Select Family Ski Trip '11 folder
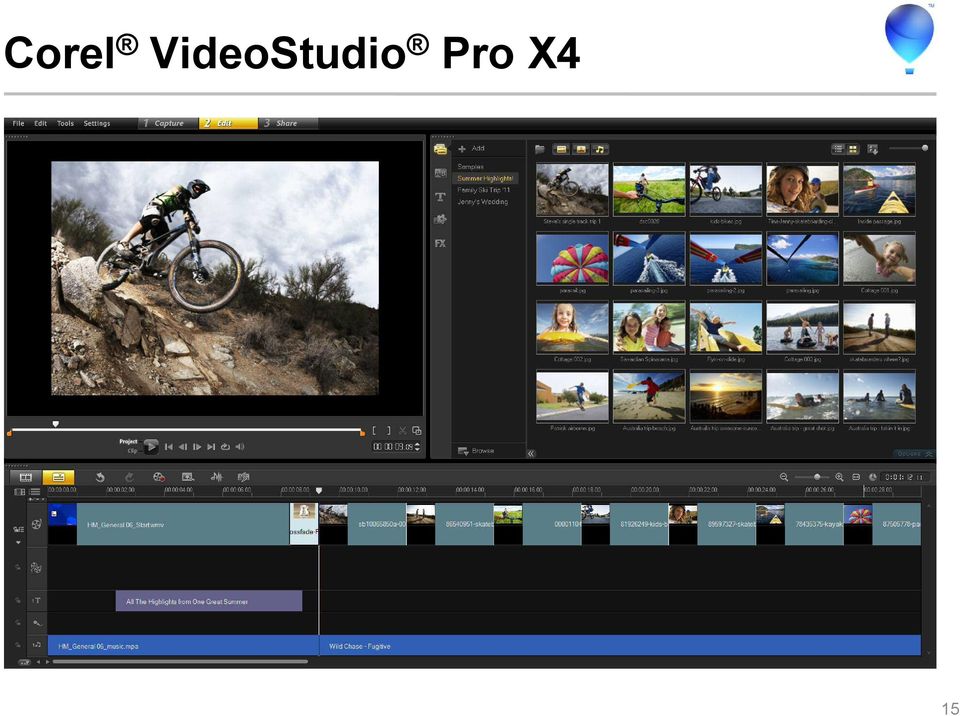This screenshot has width=960, height=716. (x=484, y=190)
